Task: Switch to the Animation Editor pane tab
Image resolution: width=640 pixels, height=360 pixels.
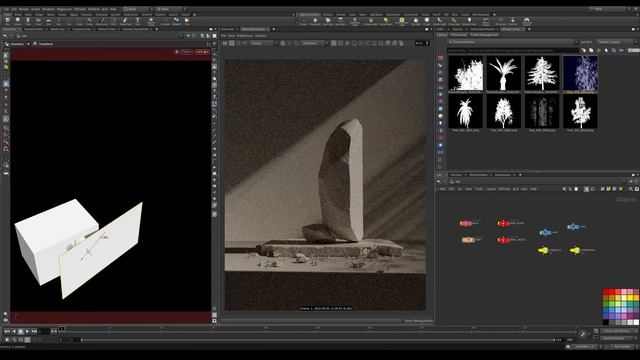Action: pos(33,29)
